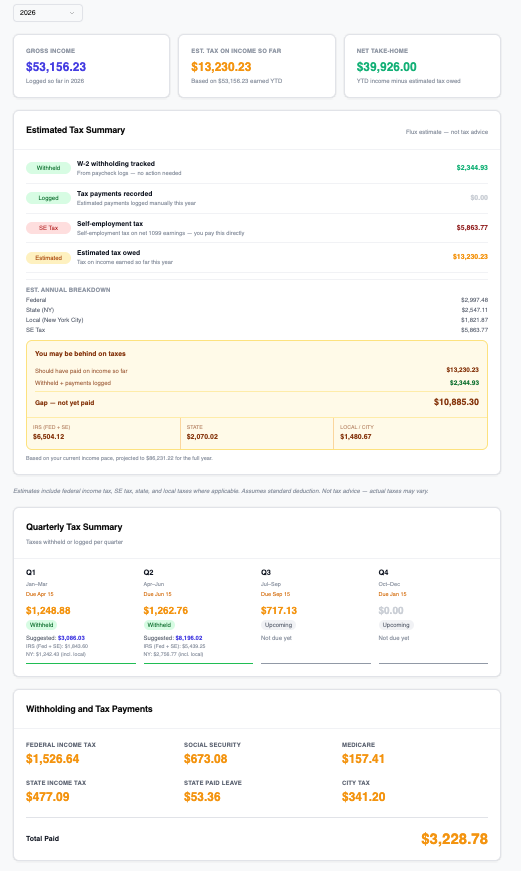Select the Q1 Jan–Mar quarter column

point(81,615)
